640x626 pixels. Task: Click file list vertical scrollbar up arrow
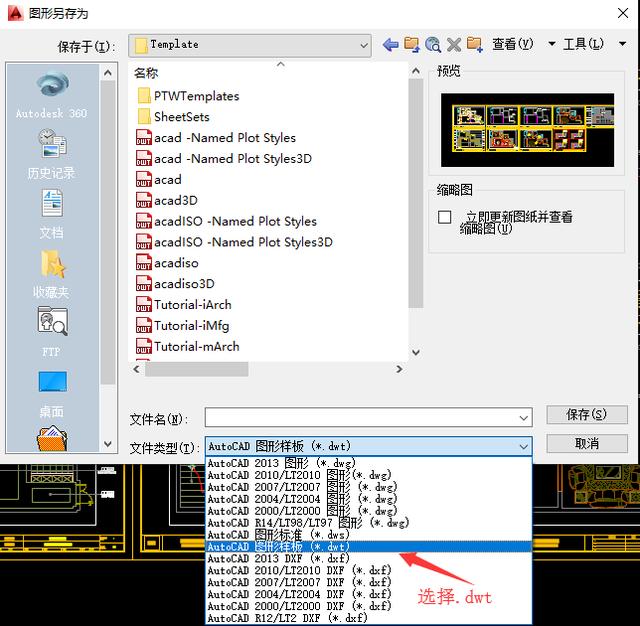click(x=416, y=71)
